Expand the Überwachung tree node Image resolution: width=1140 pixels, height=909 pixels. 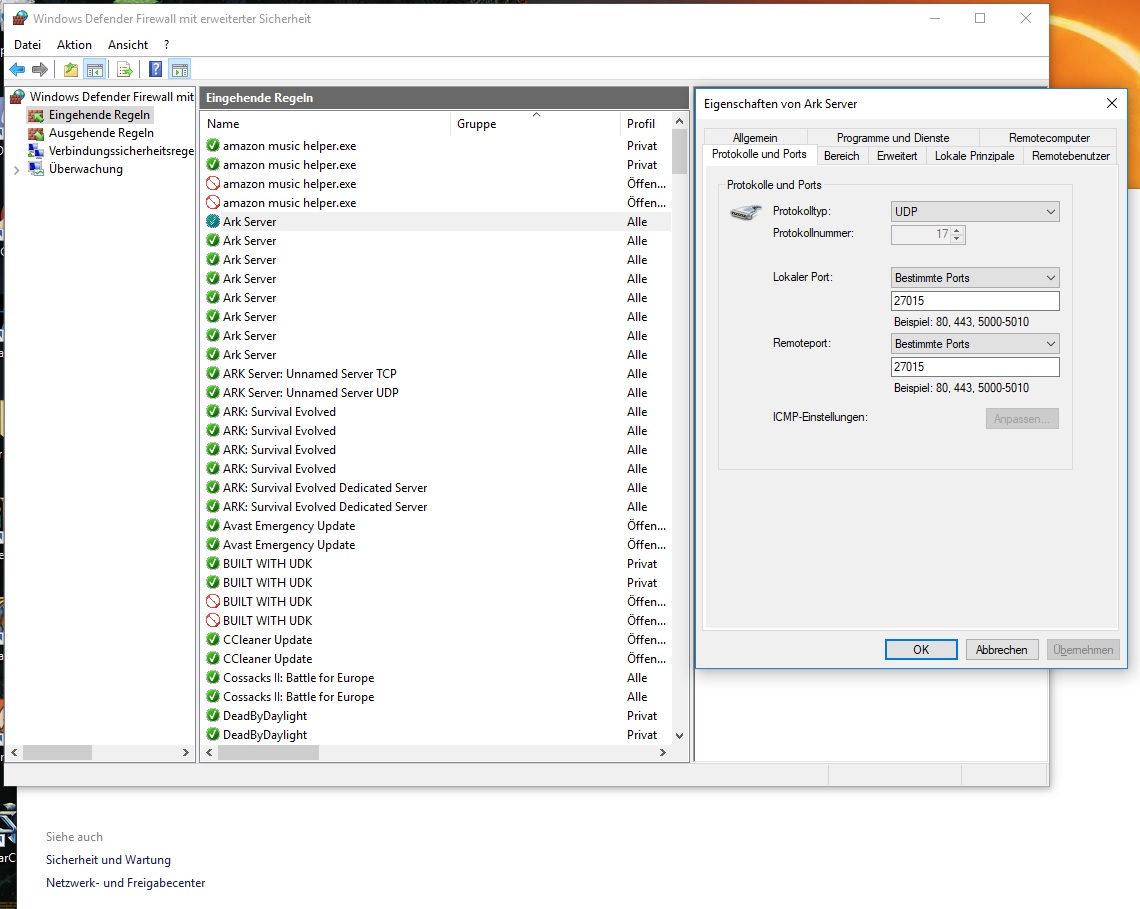click(17, 169)
